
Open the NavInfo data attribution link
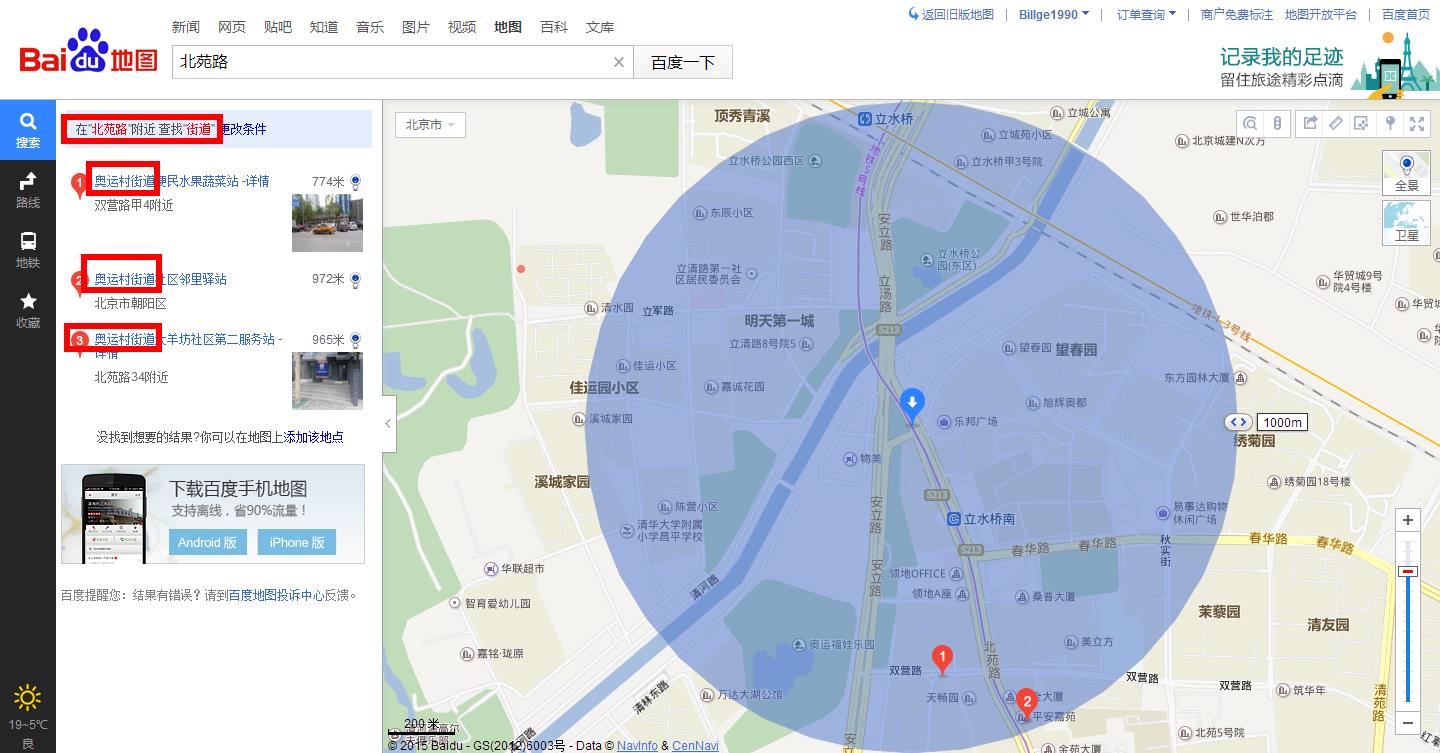pos(637,746)
